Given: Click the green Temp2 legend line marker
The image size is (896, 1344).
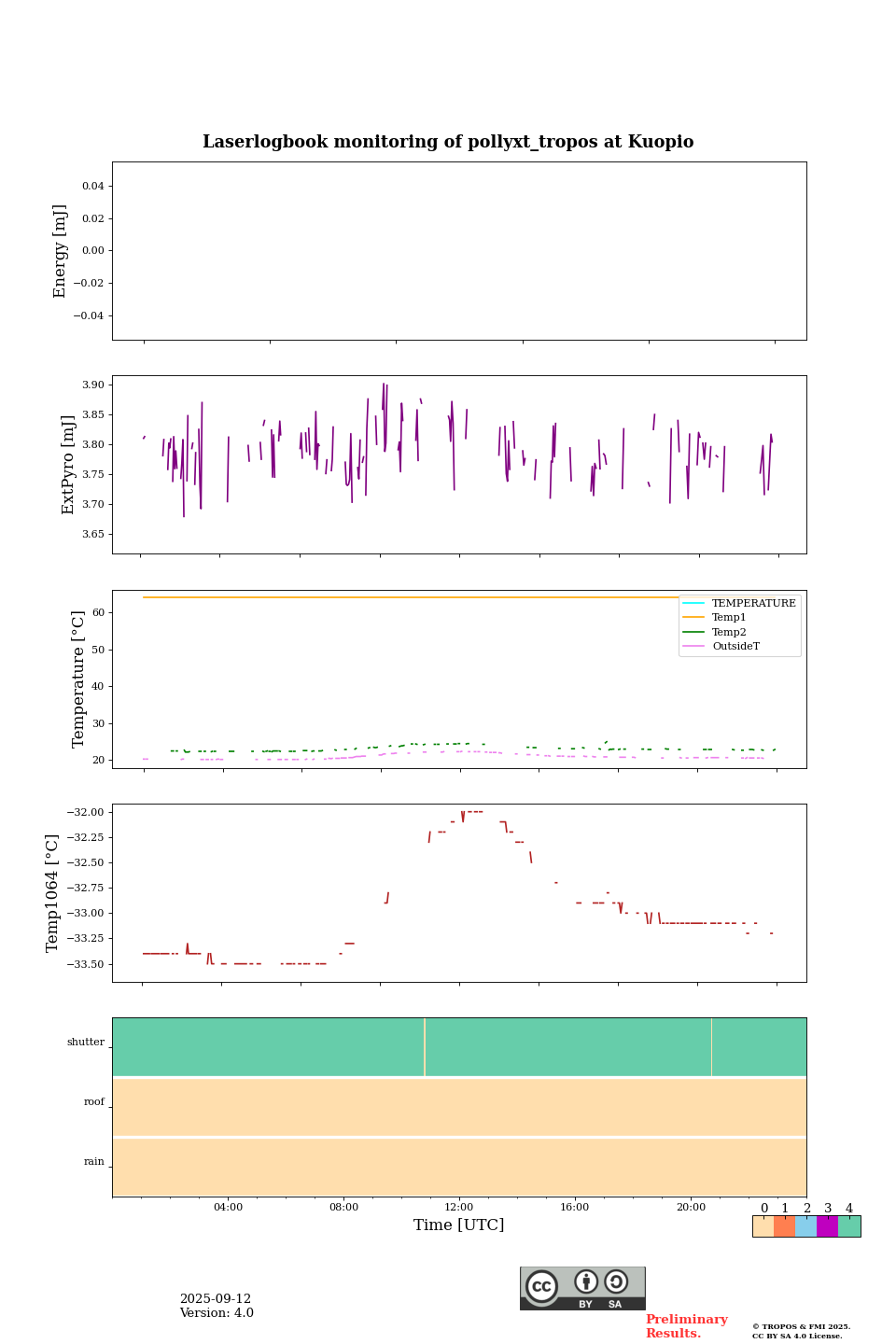Looking at the screenshot, I should pyautogui.click(x=693, y=633).
